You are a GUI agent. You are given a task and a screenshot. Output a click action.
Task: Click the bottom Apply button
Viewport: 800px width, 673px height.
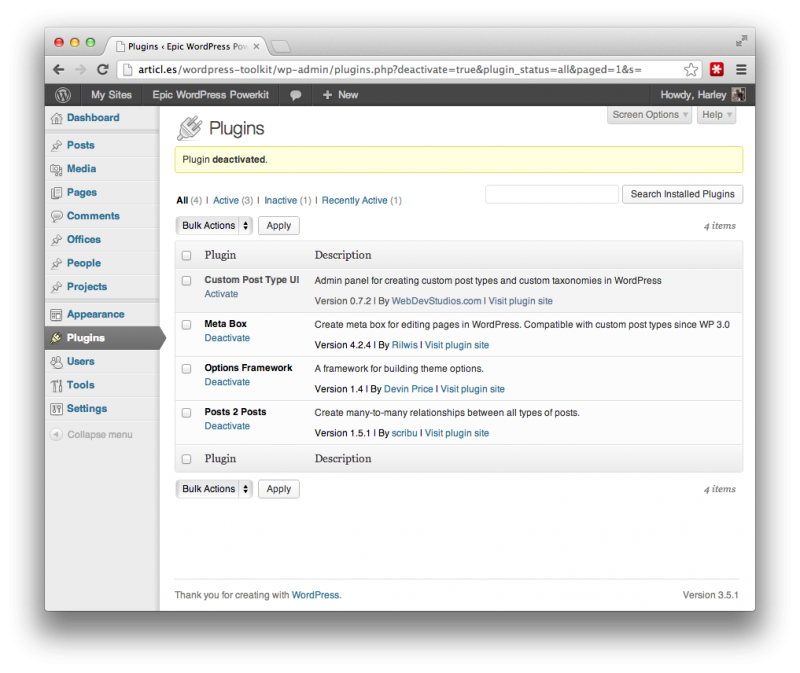(x=279, y=489)
